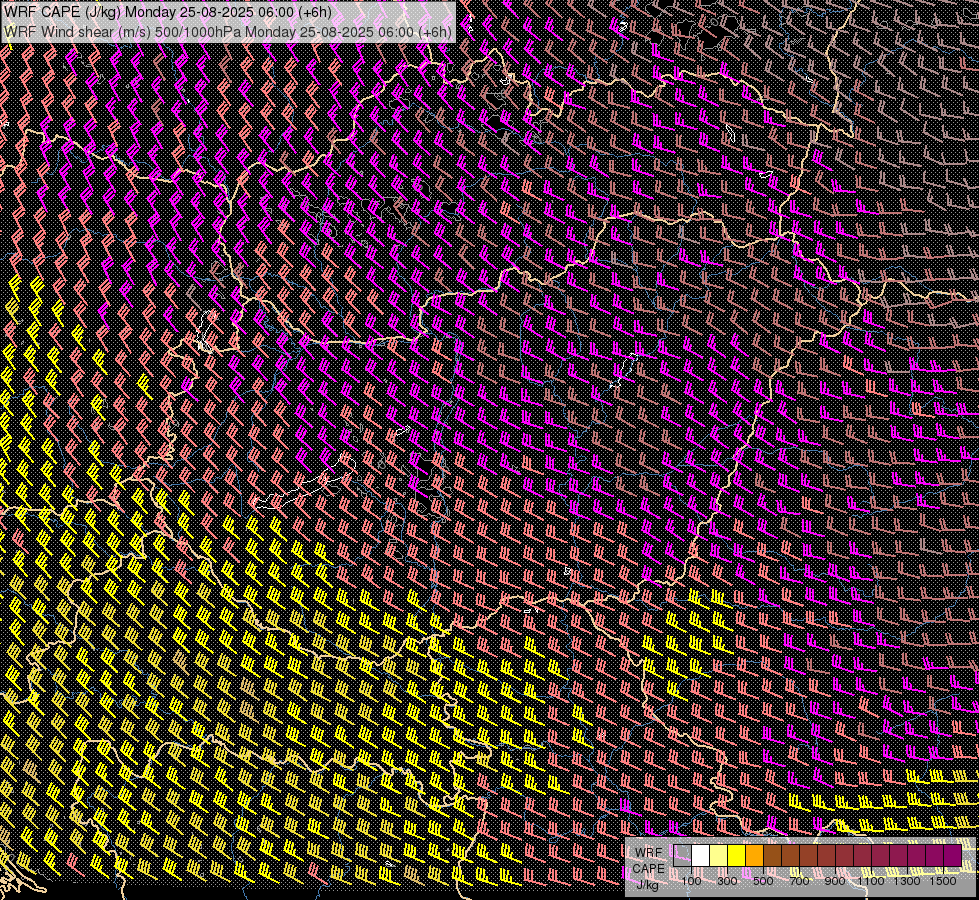Select the transparent first swatch of the CAPE legend
This screenshot has width=979, height=900.
[x=682, y=856]
